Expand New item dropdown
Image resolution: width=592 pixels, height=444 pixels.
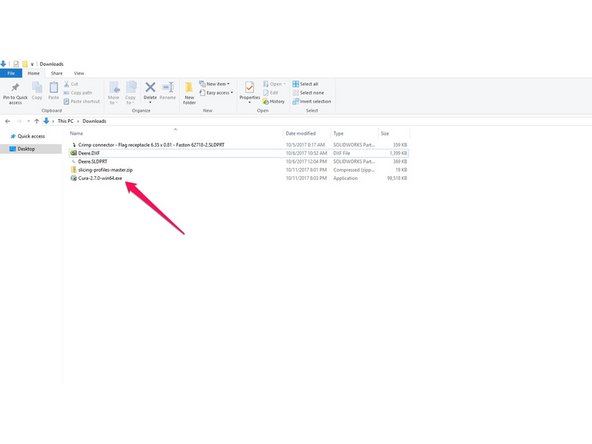tap(214, 84)
